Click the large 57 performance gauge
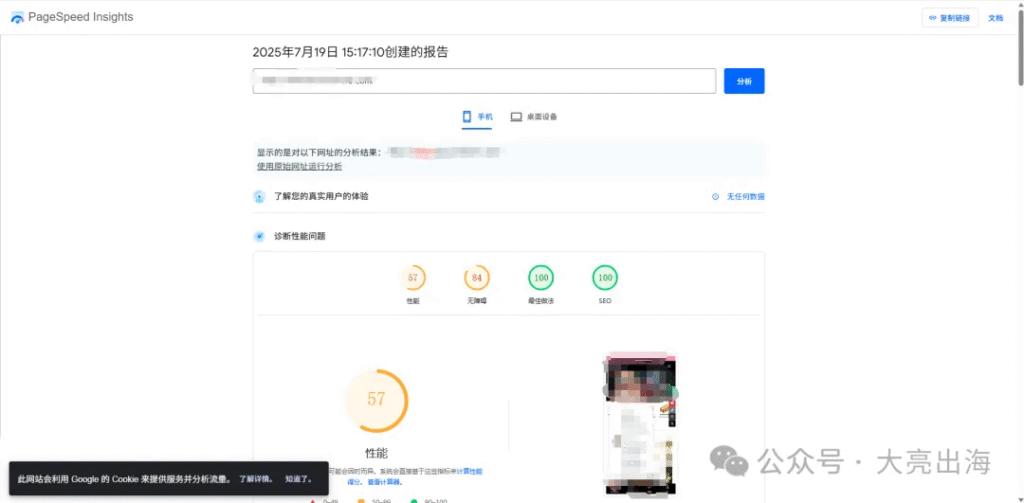Image resolution: width=1024 pixels, height=503 pixels. click(x=376, y=400)
